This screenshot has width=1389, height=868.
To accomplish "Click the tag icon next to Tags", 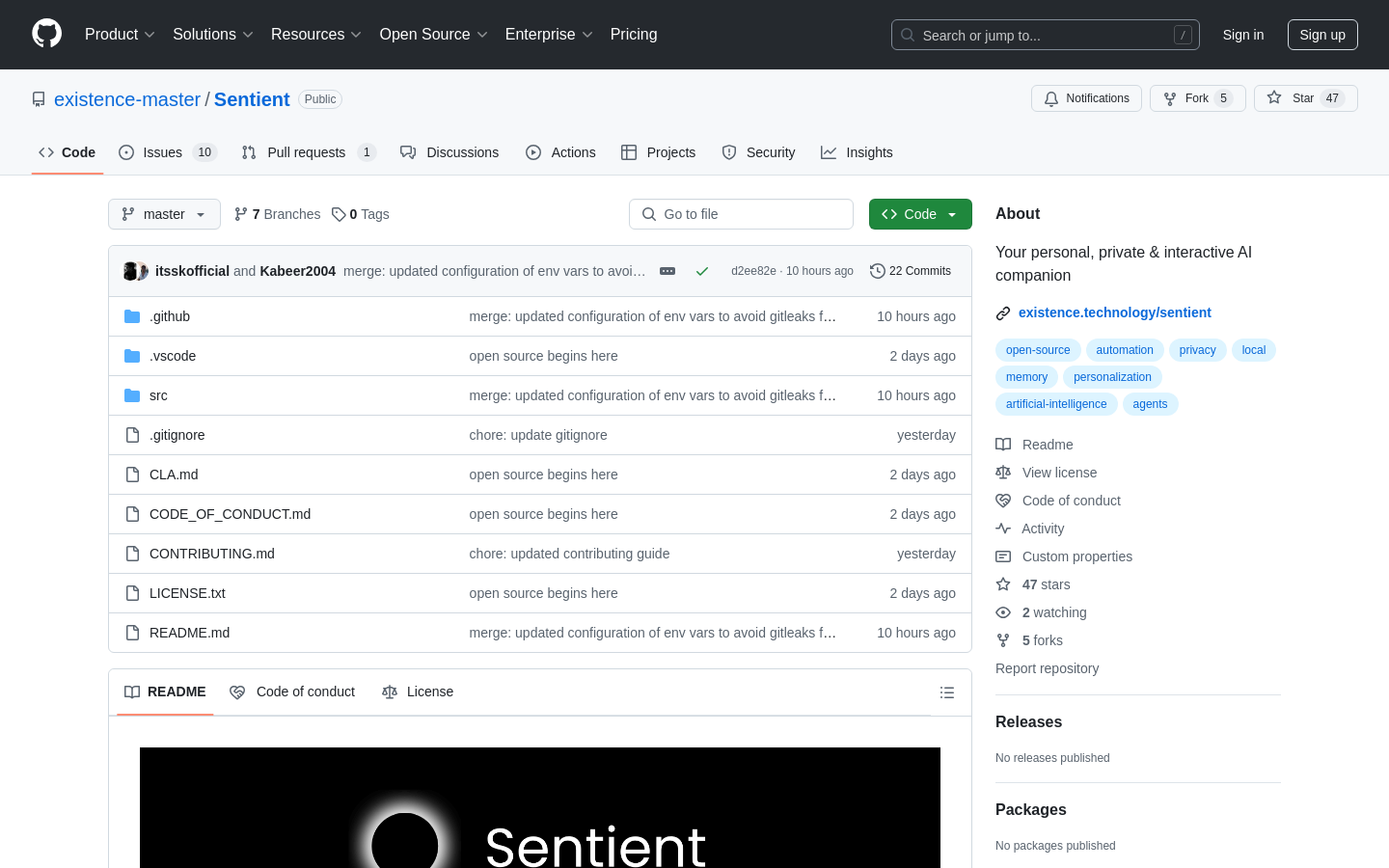I will pos(339,214).
